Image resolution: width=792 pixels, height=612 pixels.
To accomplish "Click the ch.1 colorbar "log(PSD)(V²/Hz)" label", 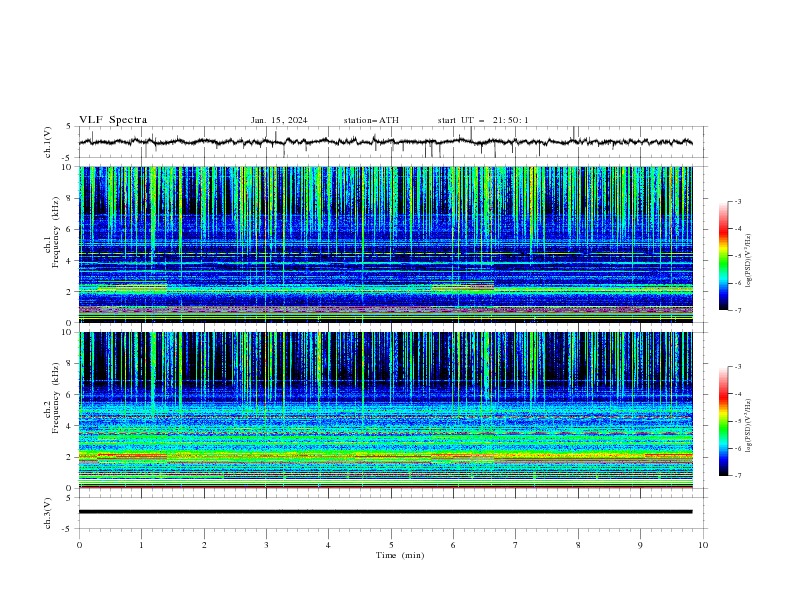I will pos(748,261).
